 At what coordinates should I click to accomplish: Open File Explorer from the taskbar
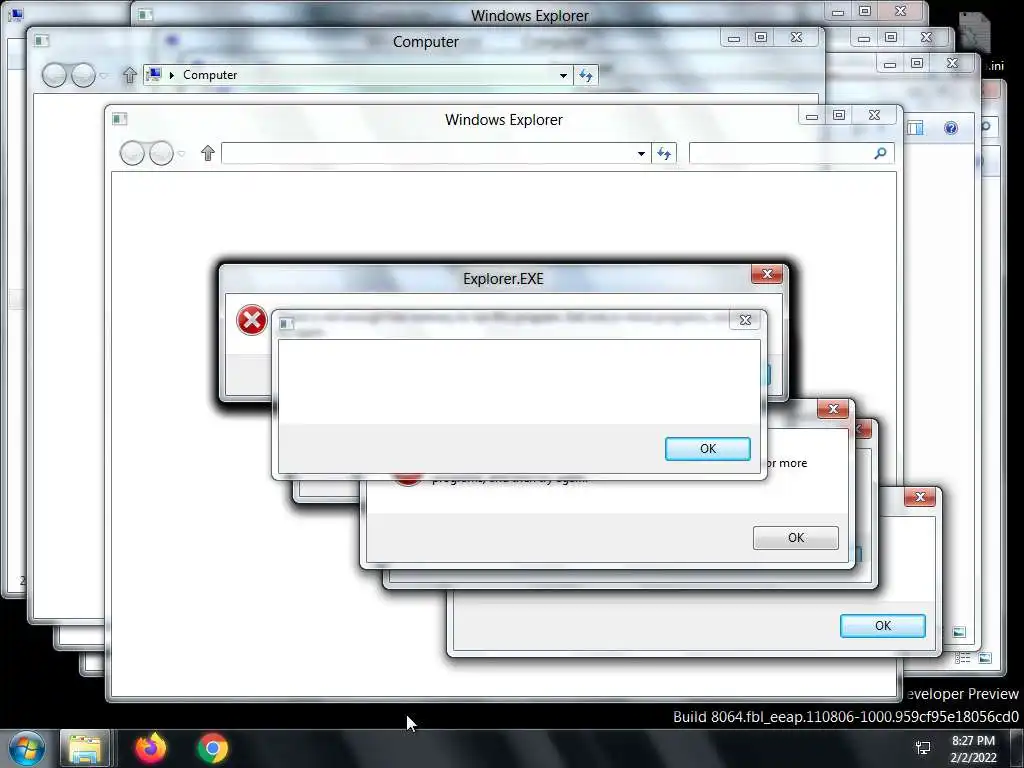[85, 748]
